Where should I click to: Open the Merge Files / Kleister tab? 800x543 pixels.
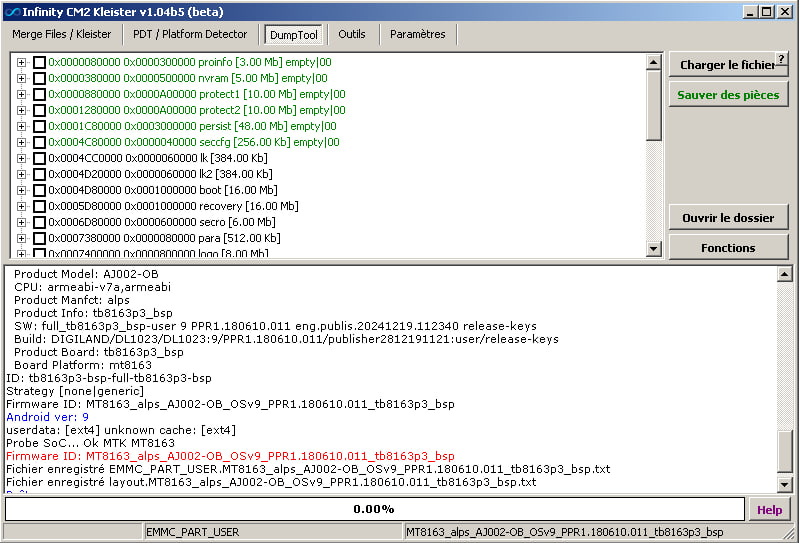pos(62,34)
